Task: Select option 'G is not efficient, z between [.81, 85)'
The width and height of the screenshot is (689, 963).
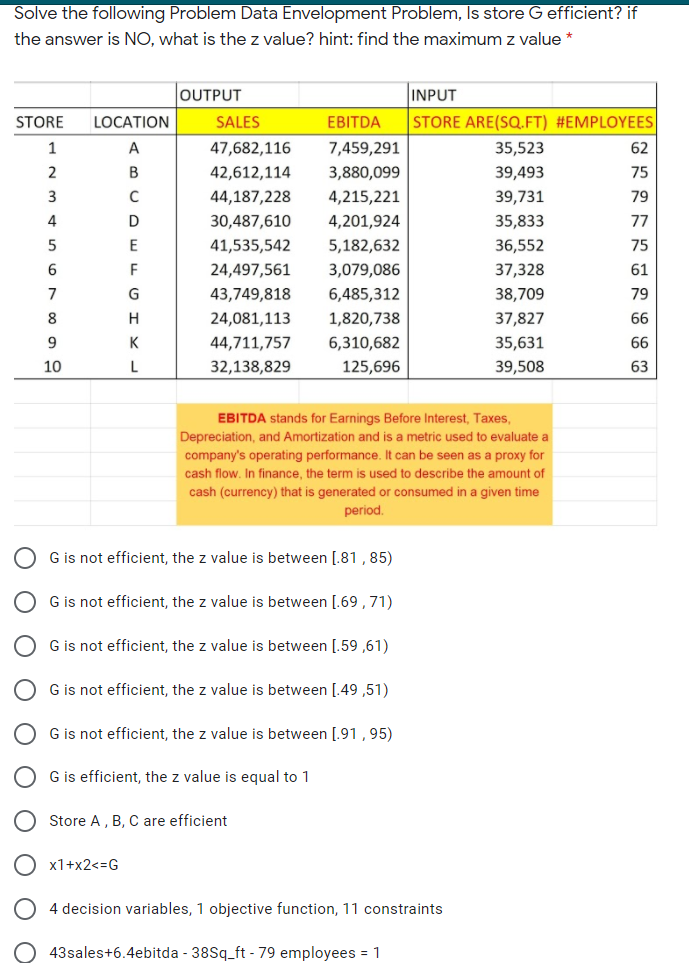Action: tap(25, 558)
